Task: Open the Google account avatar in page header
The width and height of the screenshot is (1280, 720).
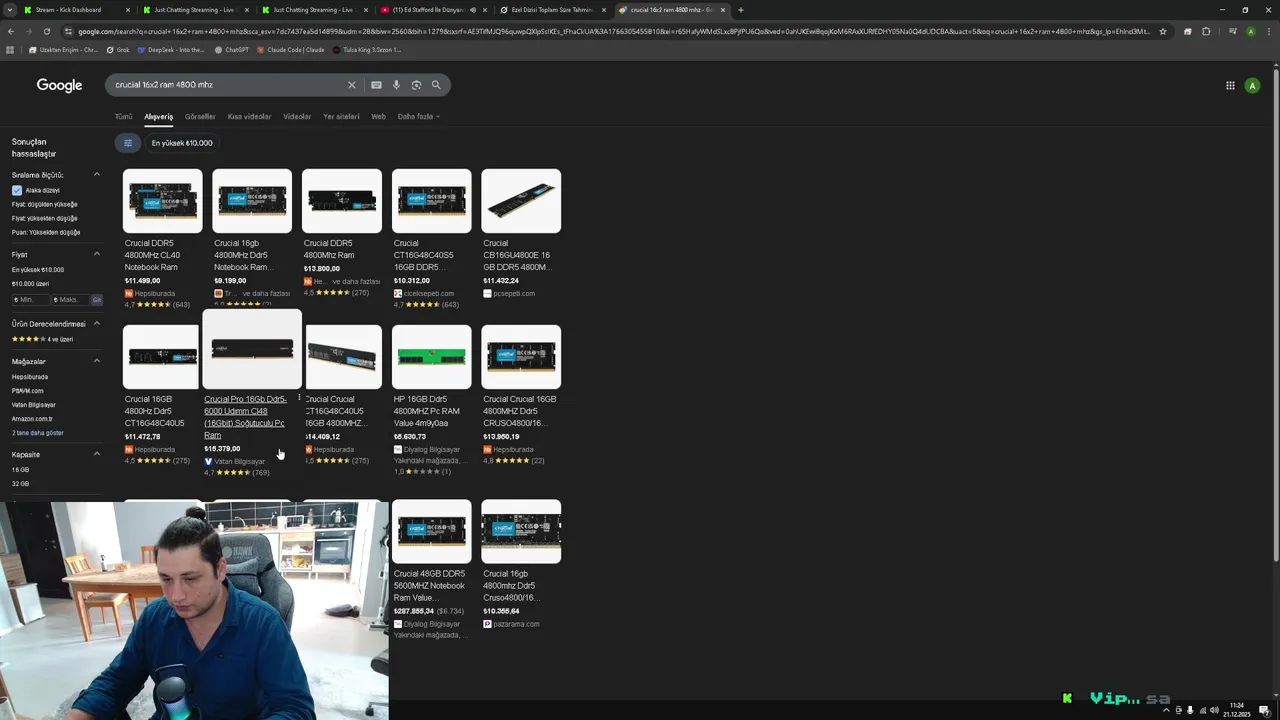Action: (x=1252, y=86)
